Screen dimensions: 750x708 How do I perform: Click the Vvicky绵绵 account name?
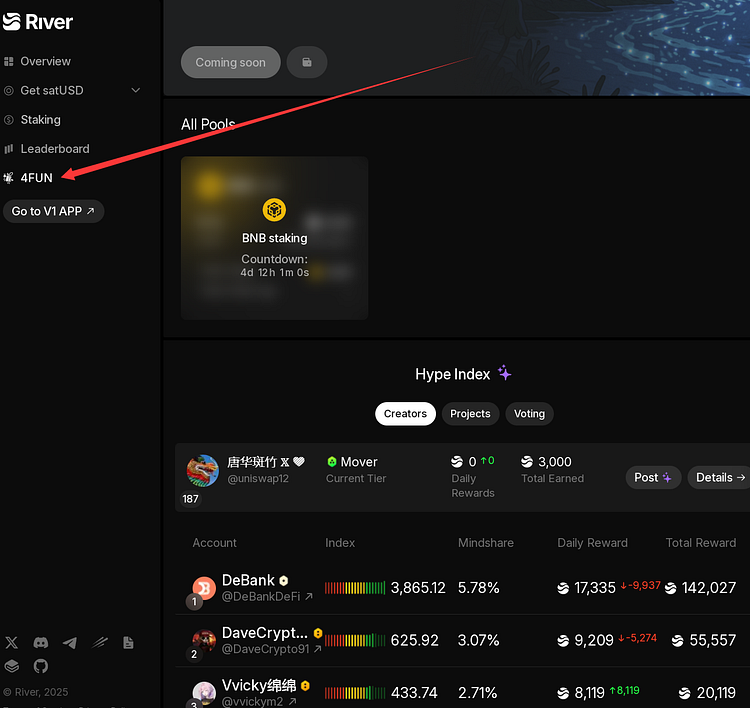pyautogui.click(x=259, y=686)
